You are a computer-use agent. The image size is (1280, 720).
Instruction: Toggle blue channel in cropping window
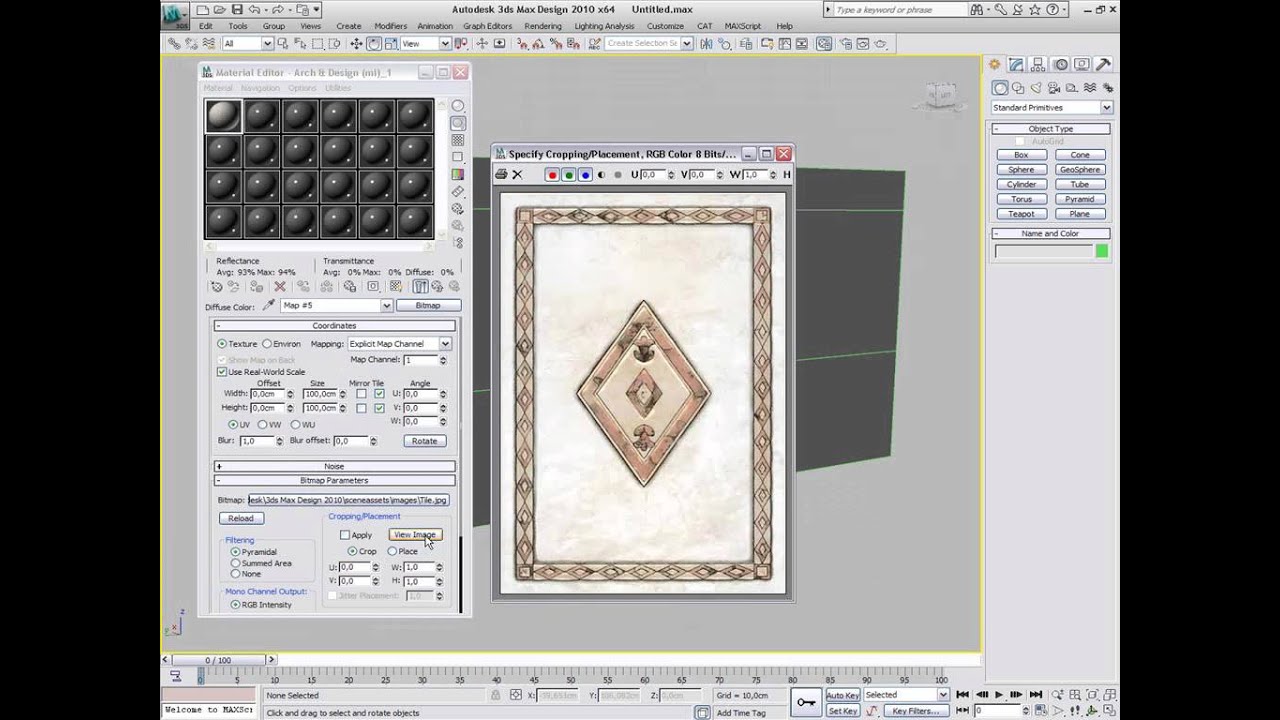coord(585,174)
